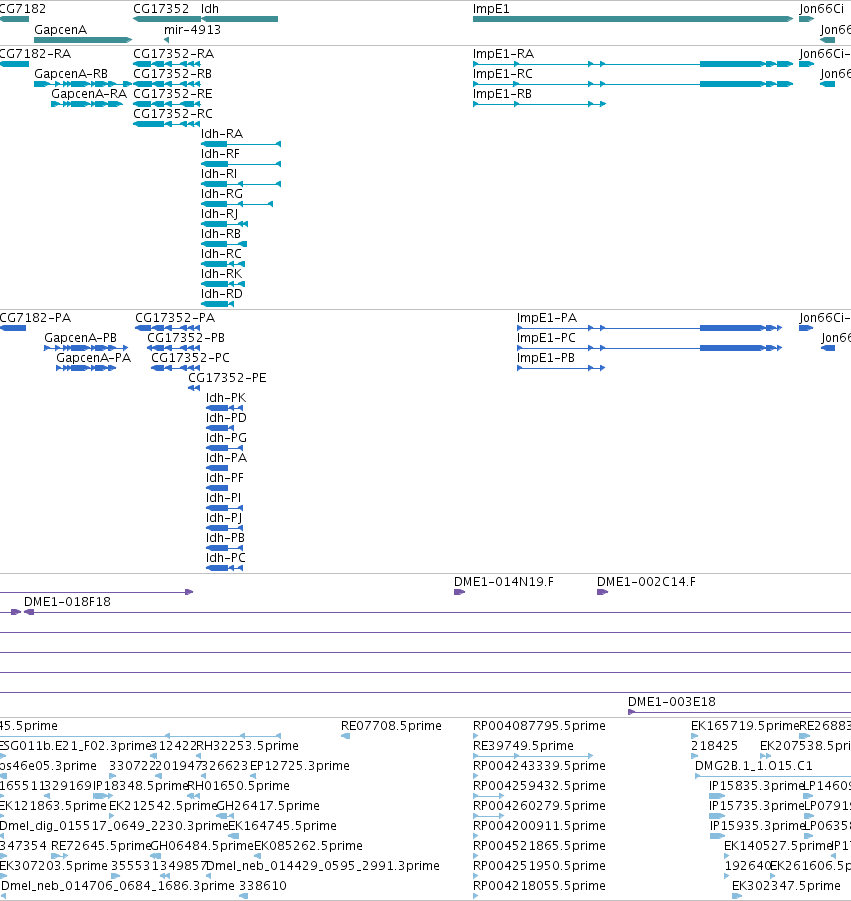Select the Idh-RC transcript label

point(221,253)
